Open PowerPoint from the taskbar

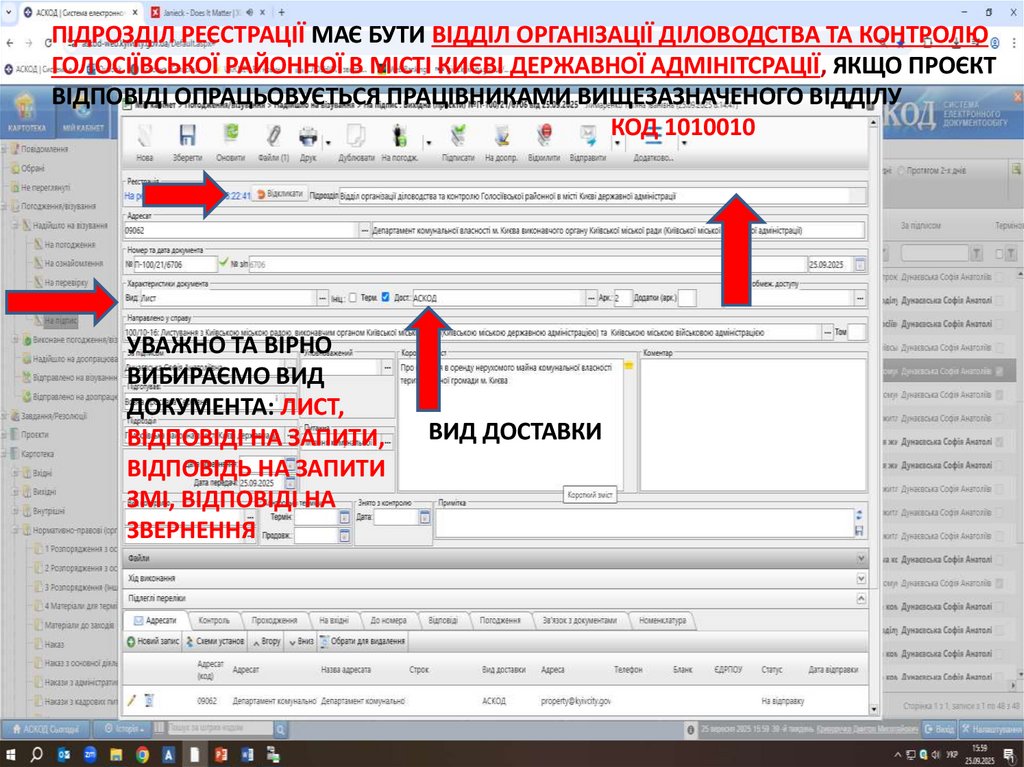(x=221, y=755)
